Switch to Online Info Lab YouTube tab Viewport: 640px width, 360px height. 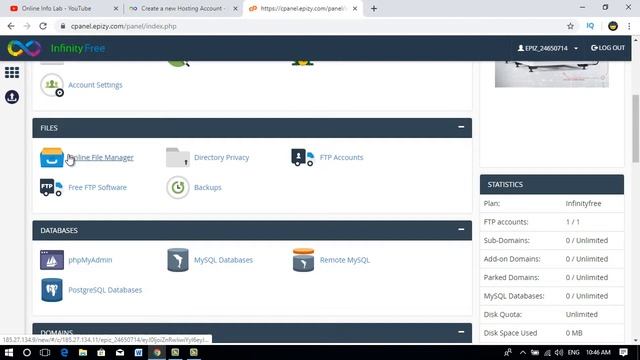click(64, 9)
